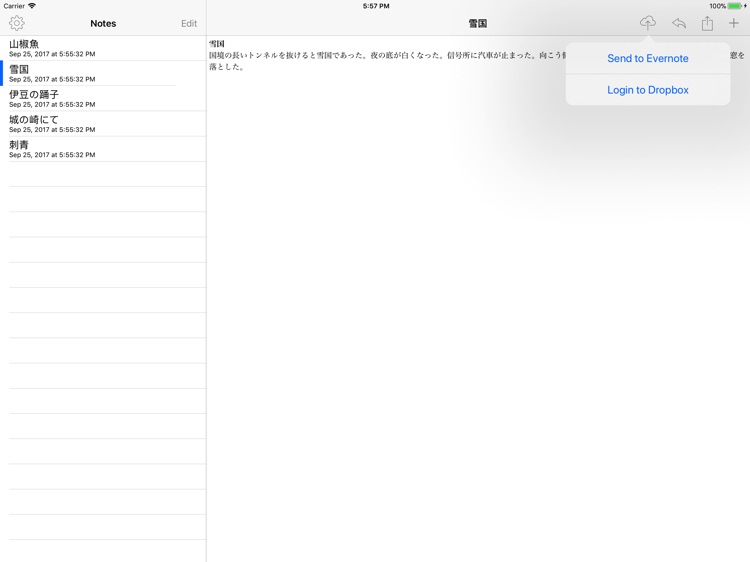
Task: Open the 城の崎にて note
Action: point(100,124)
